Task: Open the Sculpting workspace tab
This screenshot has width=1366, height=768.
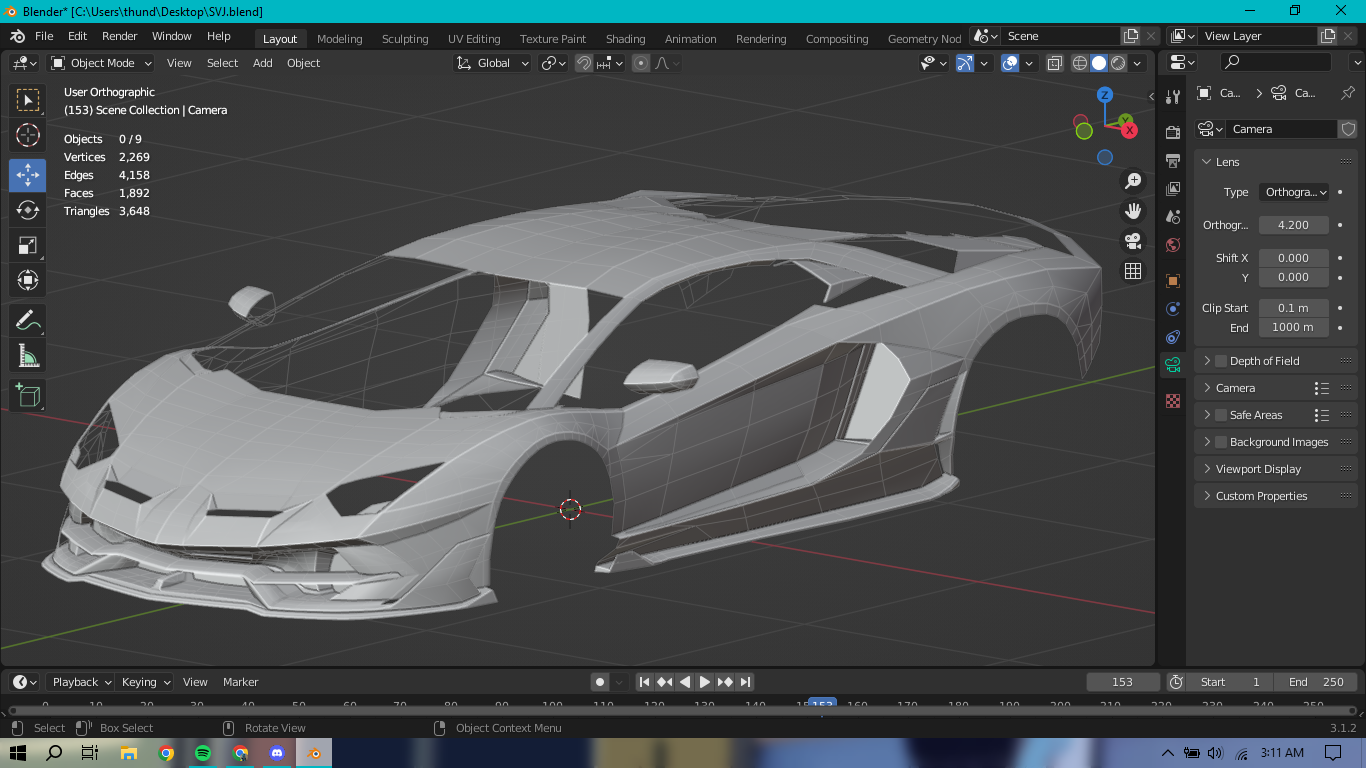Action: [x=404, y=39]
